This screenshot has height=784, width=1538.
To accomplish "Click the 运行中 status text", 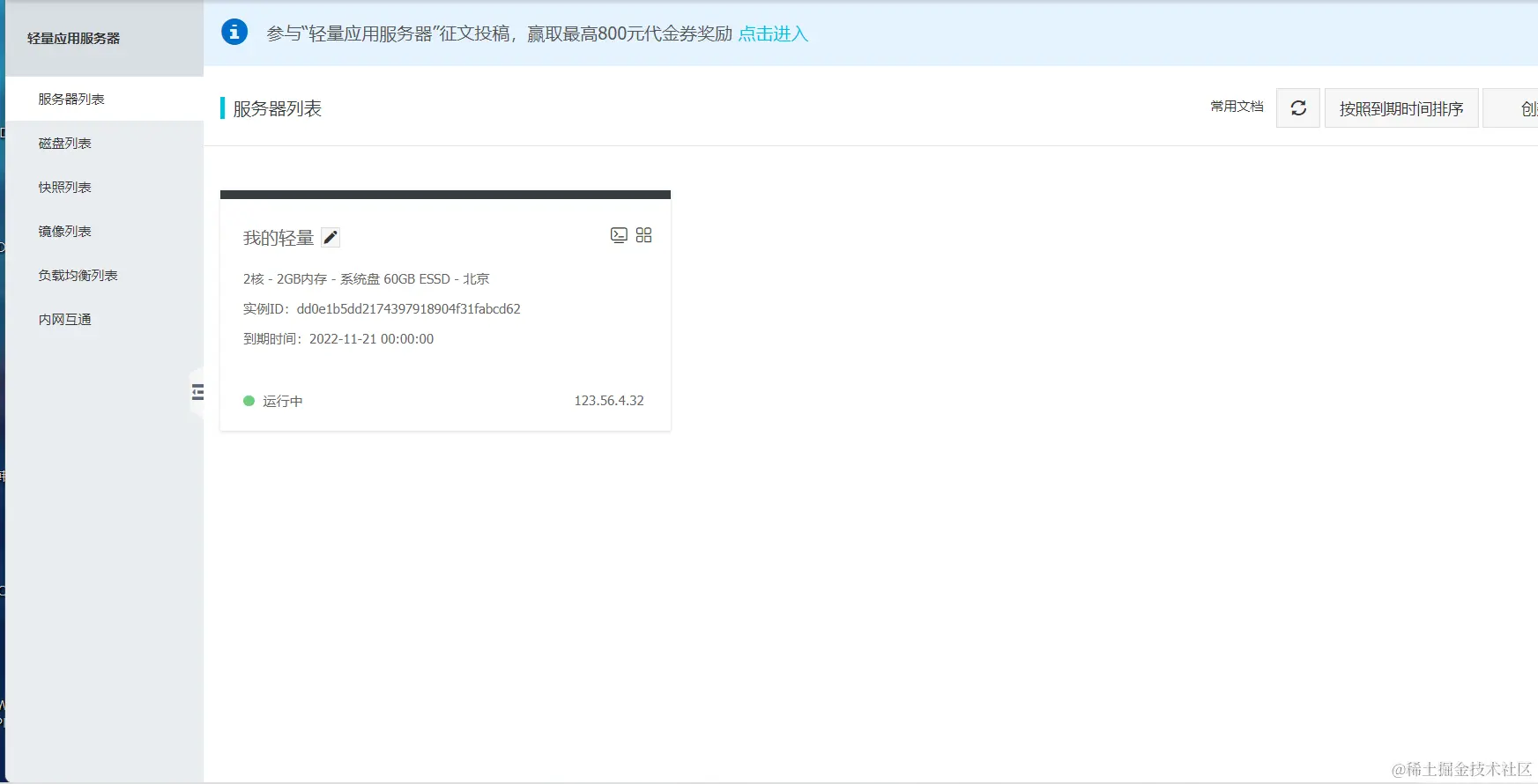I will (282, 401).
